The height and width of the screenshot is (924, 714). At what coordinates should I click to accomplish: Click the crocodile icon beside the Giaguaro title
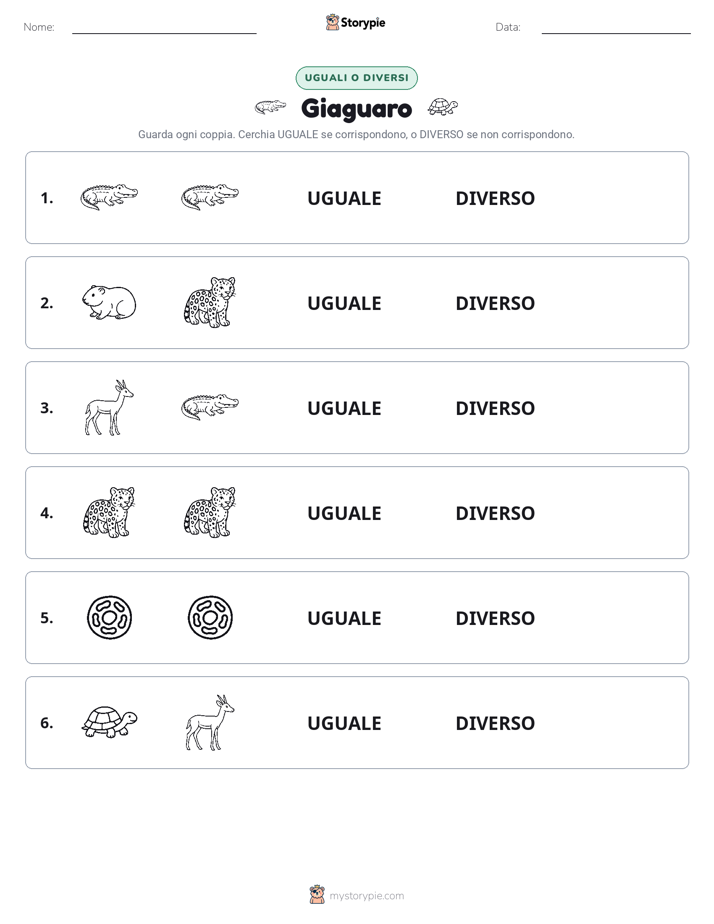(270, 107)
